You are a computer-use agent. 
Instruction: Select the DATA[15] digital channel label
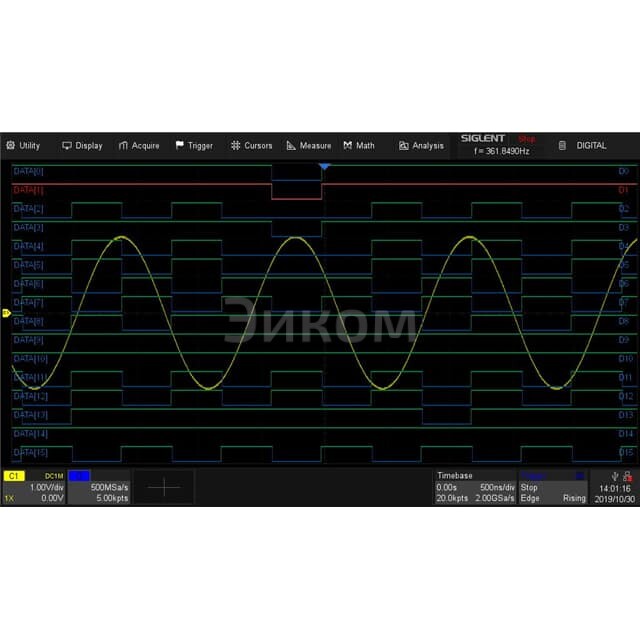coord(30,453)
